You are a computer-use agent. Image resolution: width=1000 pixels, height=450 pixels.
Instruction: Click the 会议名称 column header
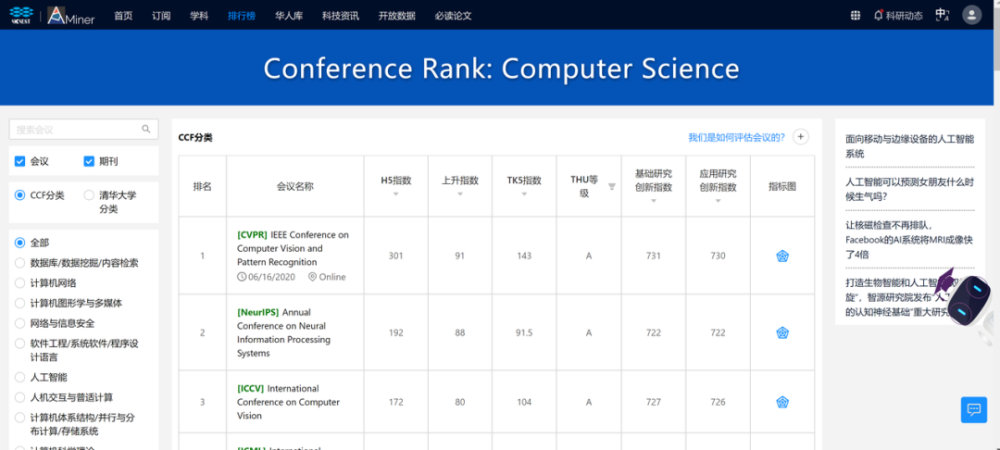(295, 186)
